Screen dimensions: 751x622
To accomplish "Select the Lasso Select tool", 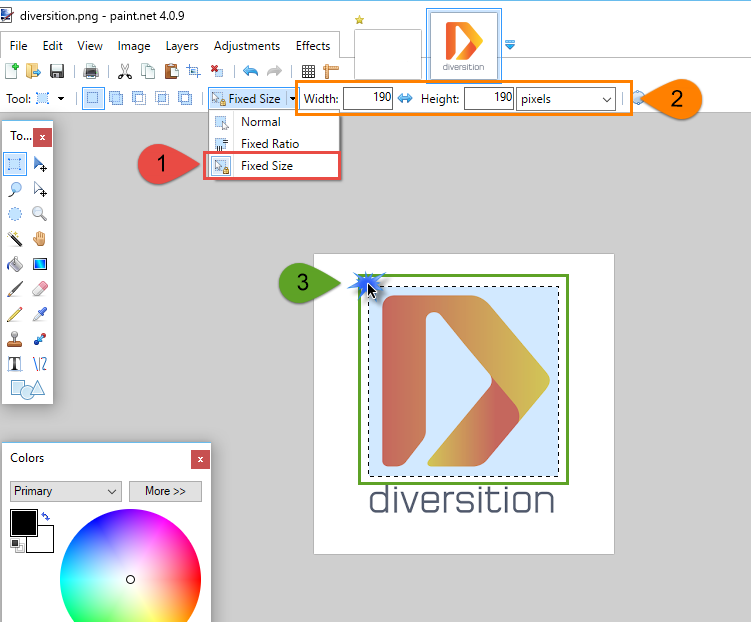I will coord(15,190).
